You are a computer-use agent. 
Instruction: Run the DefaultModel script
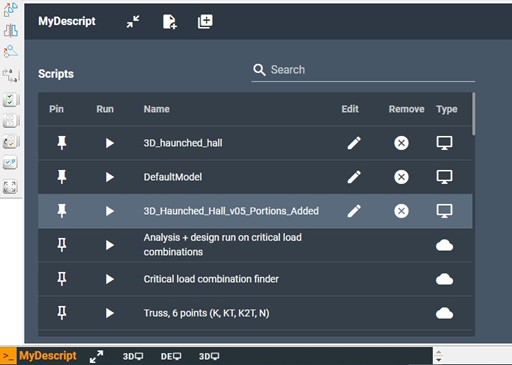click(109, 177)
